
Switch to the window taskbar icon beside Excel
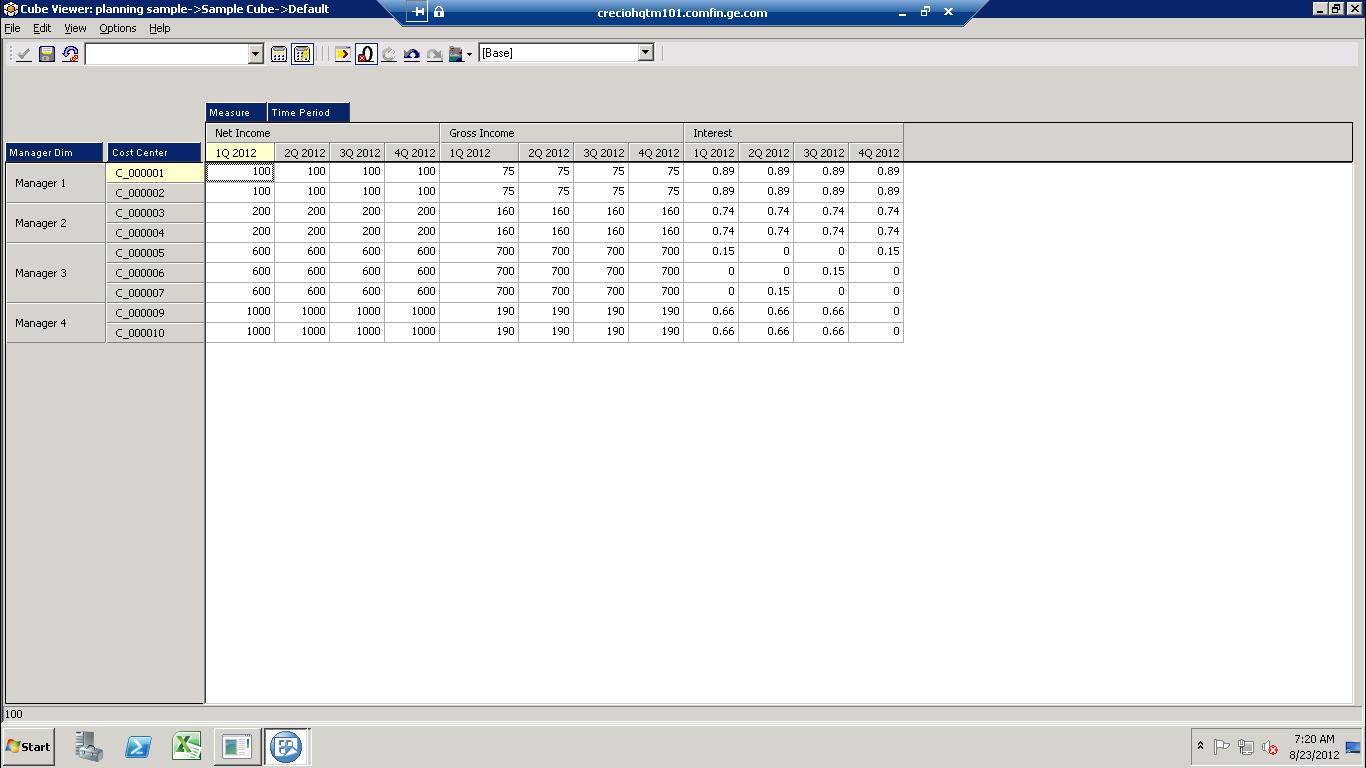[237, 747]
